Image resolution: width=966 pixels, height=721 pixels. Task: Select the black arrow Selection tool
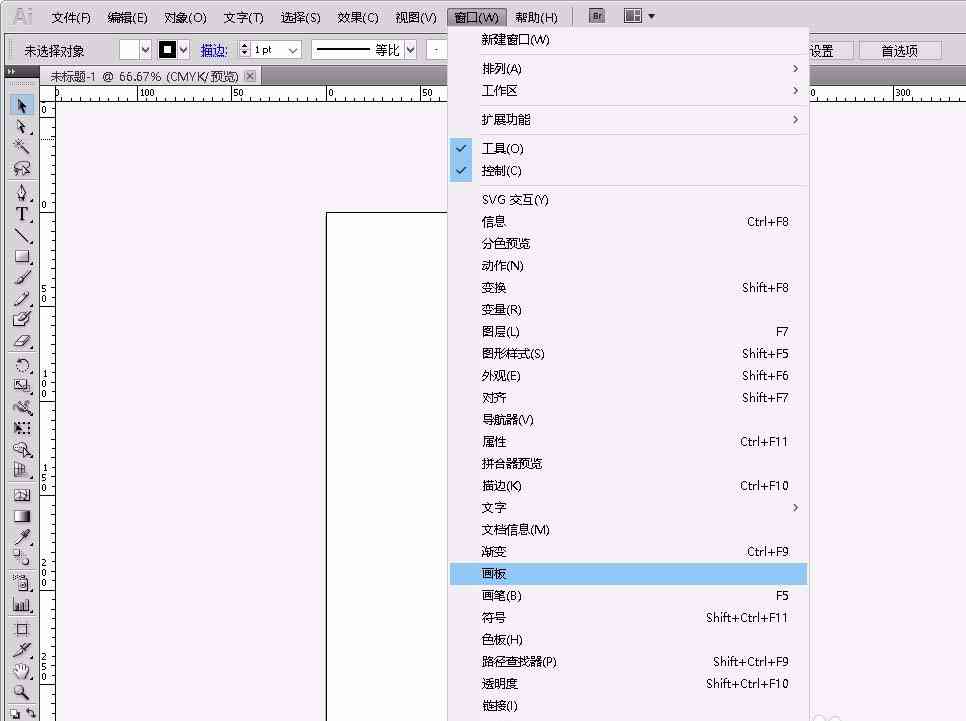pos(22,105)
